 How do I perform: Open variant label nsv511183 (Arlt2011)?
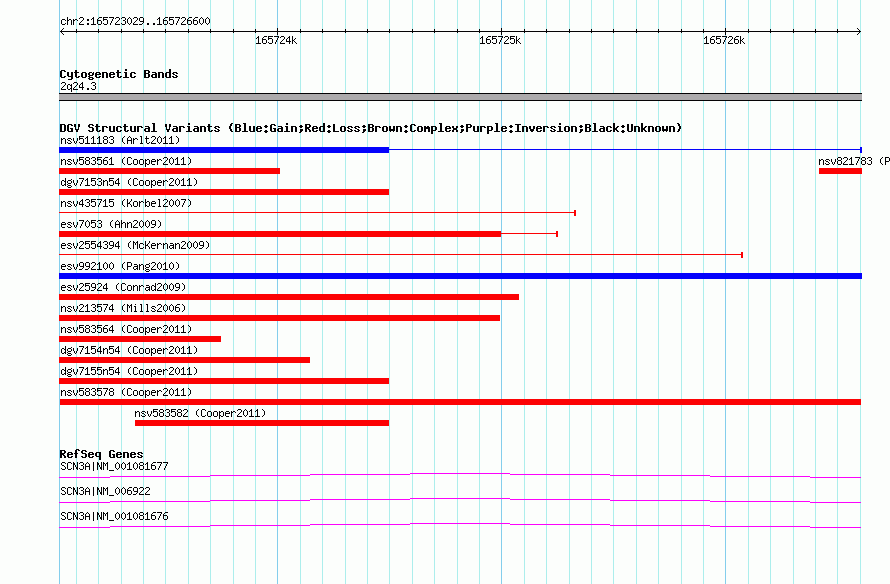tap(120, 140)
